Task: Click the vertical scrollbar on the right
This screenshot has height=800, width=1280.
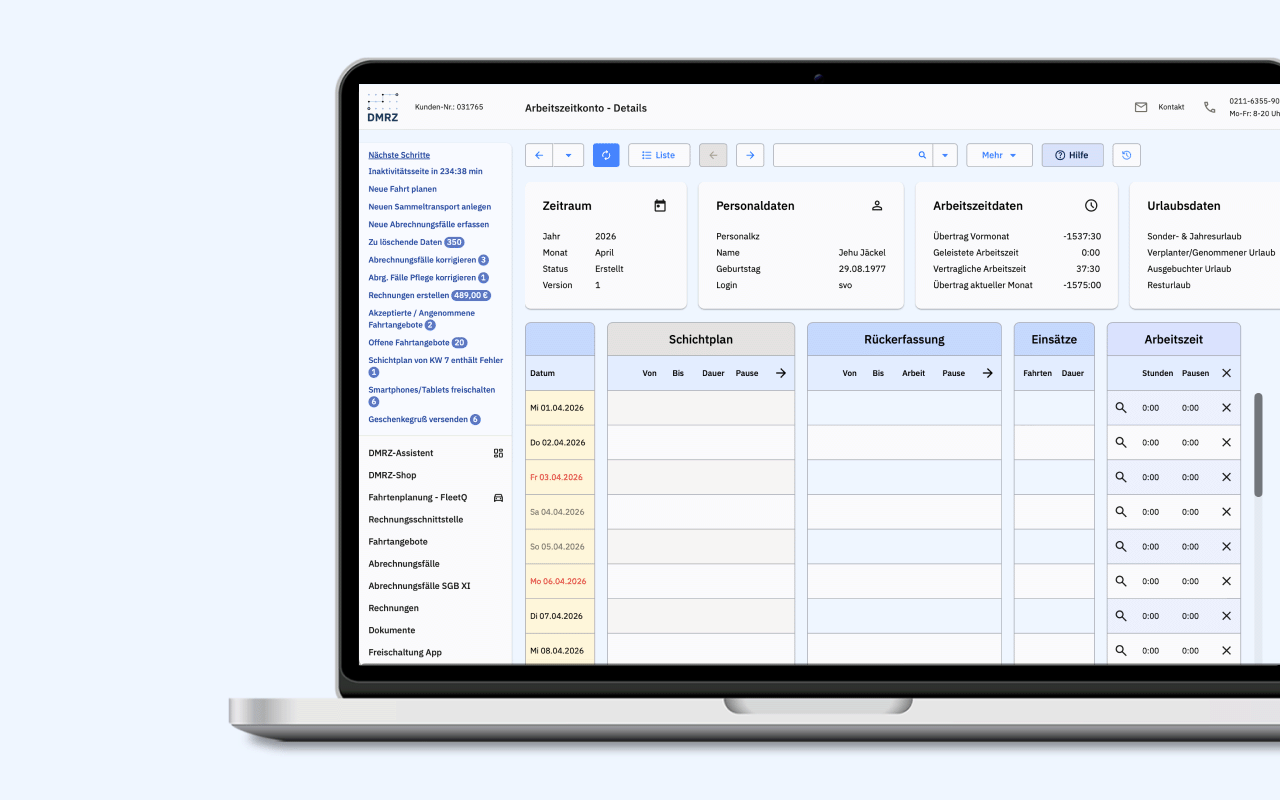Action: point(1258,445)
